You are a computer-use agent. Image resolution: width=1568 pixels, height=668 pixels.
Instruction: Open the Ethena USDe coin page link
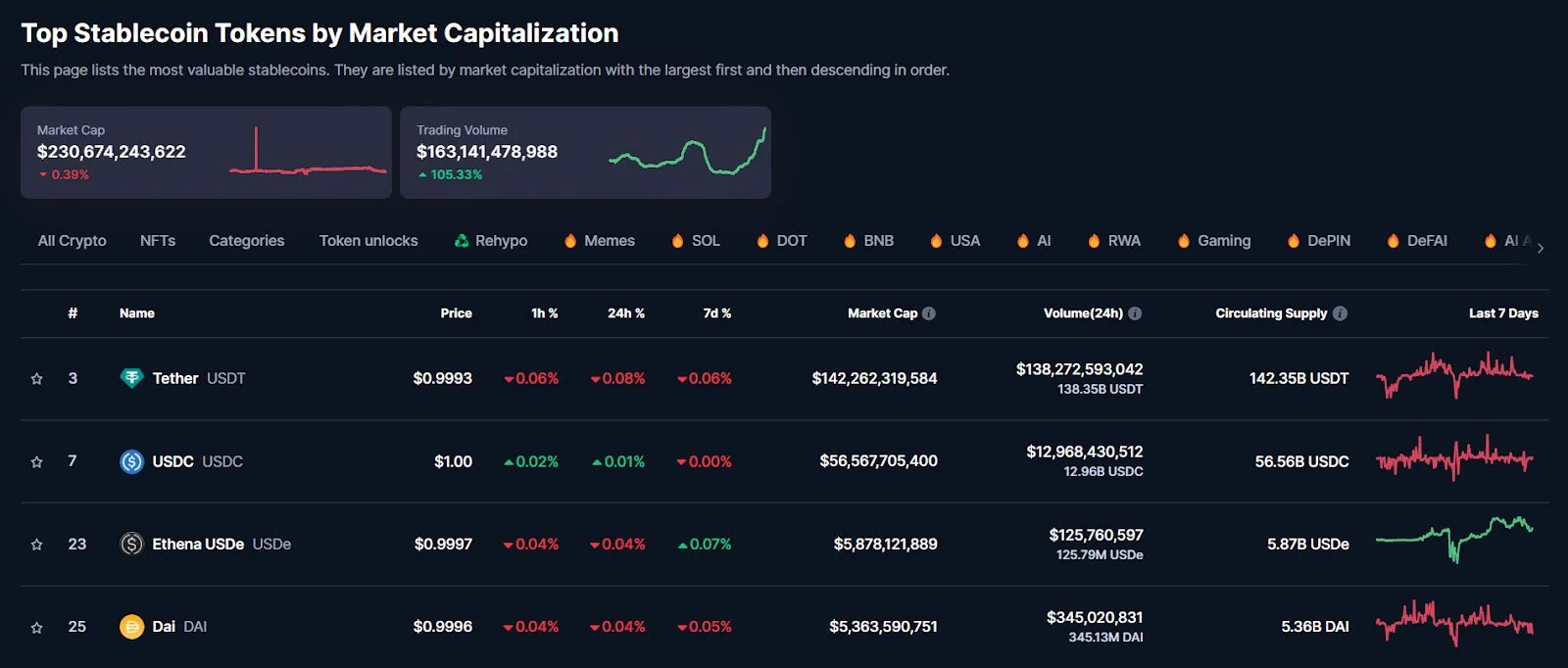198,544
